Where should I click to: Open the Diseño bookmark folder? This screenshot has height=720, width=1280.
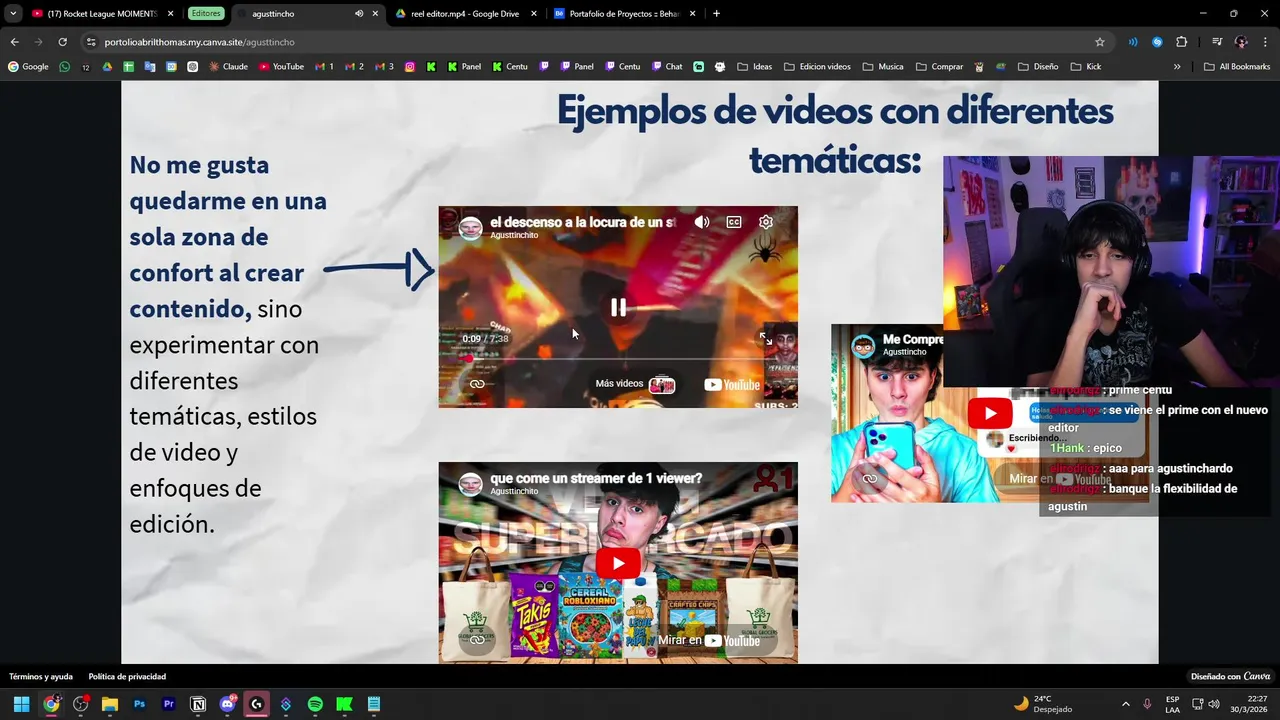click(x=1037, y=67)
